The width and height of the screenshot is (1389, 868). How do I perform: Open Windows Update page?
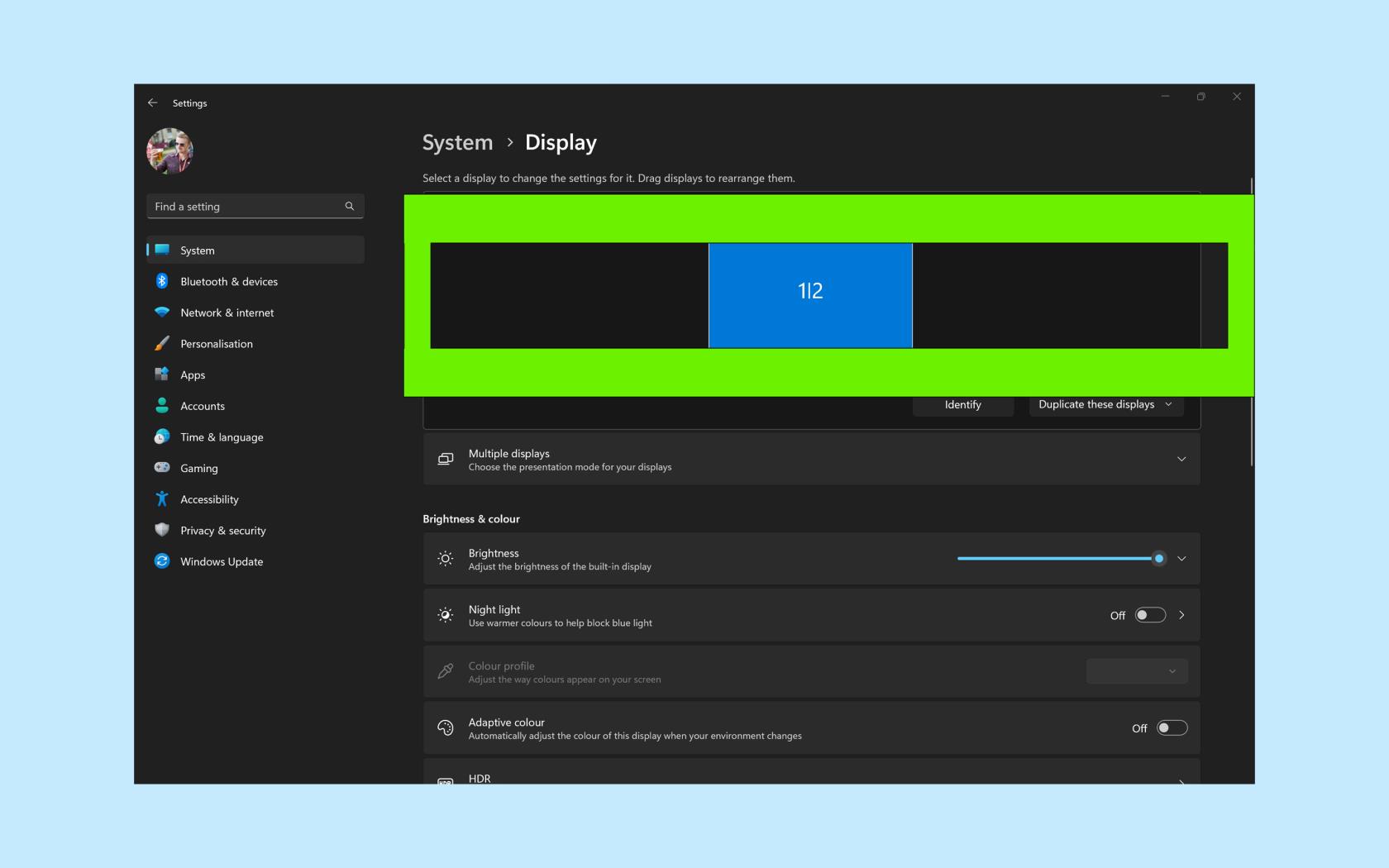[x=255, y=561]
